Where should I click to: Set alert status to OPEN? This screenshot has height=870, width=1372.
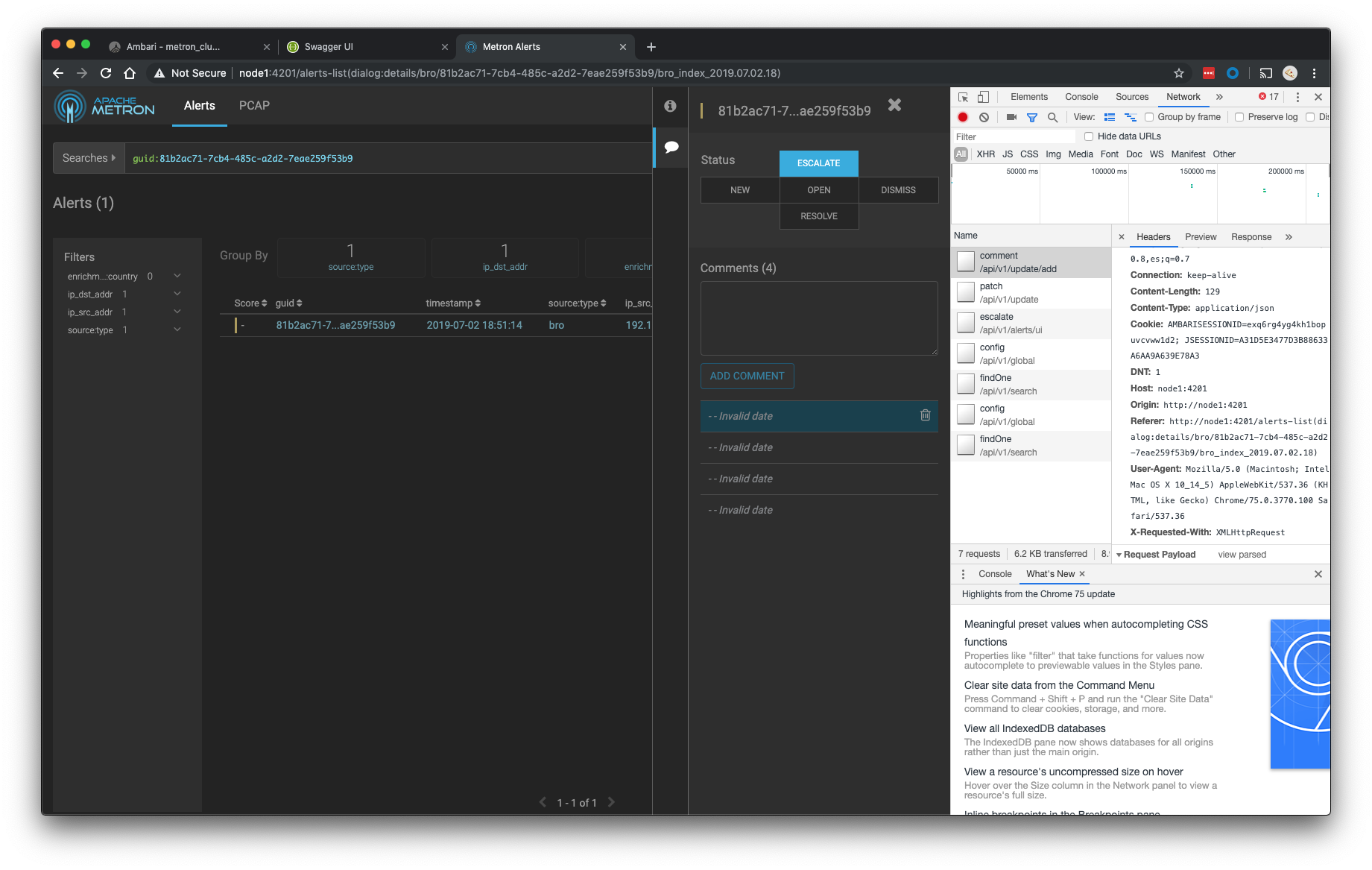tap(818, 190)
